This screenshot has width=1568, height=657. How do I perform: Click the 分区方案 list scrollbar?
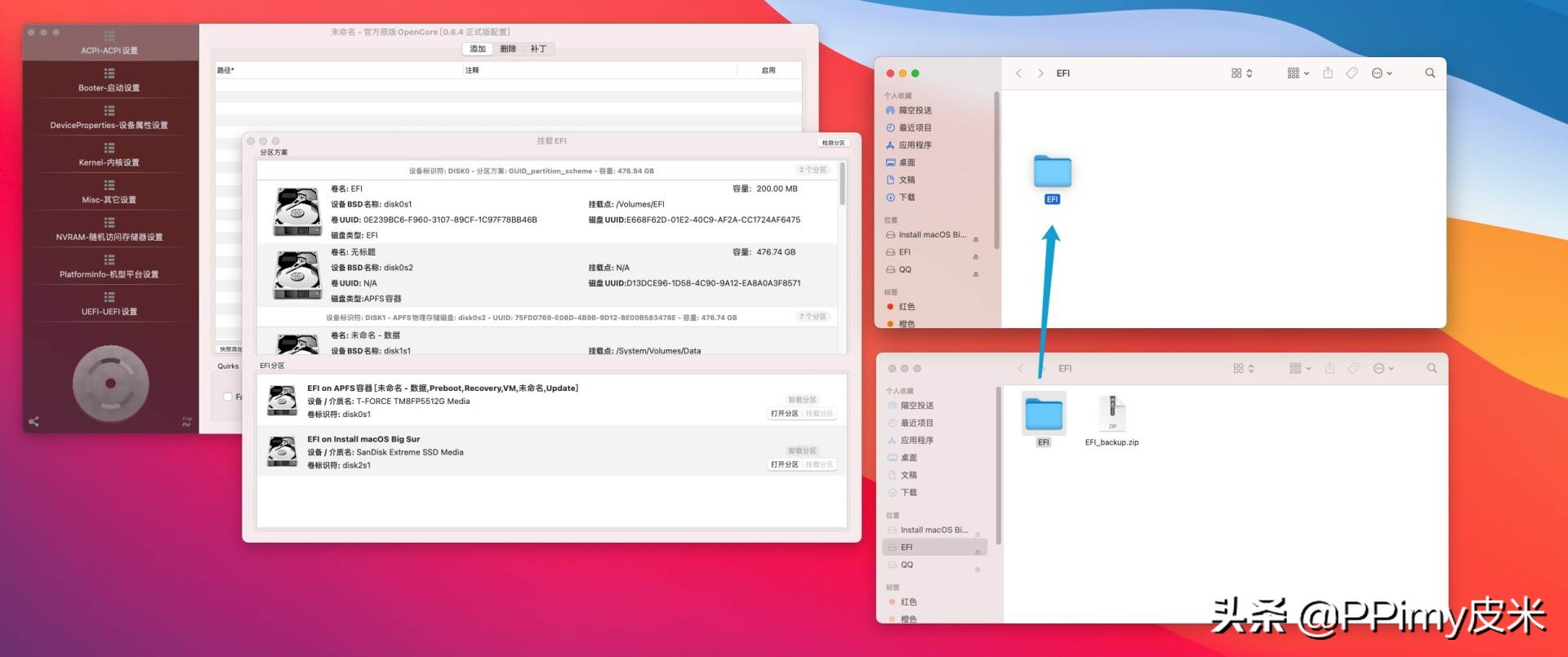pyautogui.click(x=842, y=184)
